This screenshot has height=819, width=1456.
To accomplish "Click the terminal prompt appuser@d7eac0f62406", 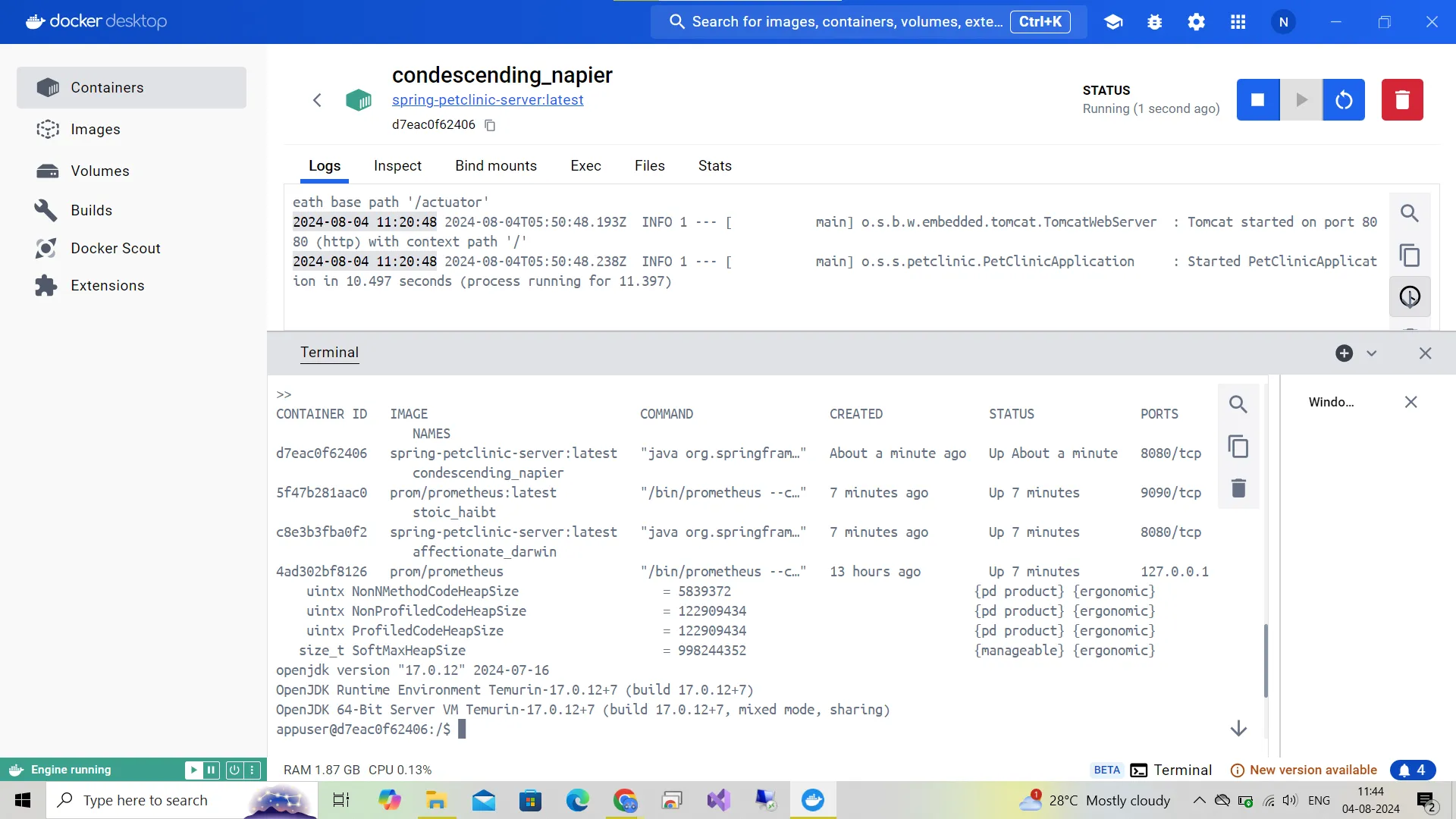I will tap(363, 730).
